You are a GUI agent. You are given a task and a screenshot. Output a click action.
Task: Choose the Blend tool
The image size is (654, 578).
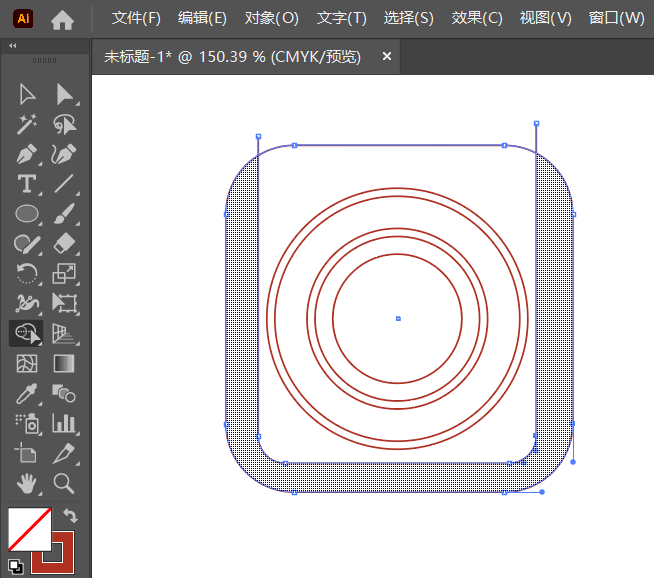click(64, 393)
